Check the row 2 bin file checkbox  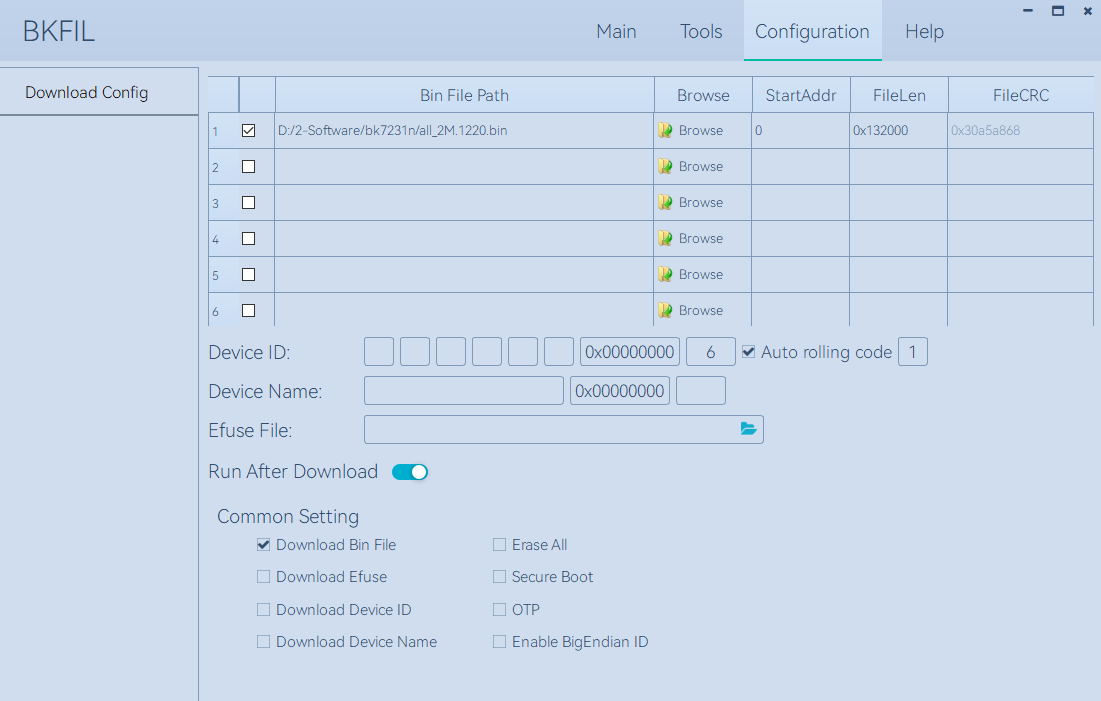pyautogui.click(x=249, y=166)
